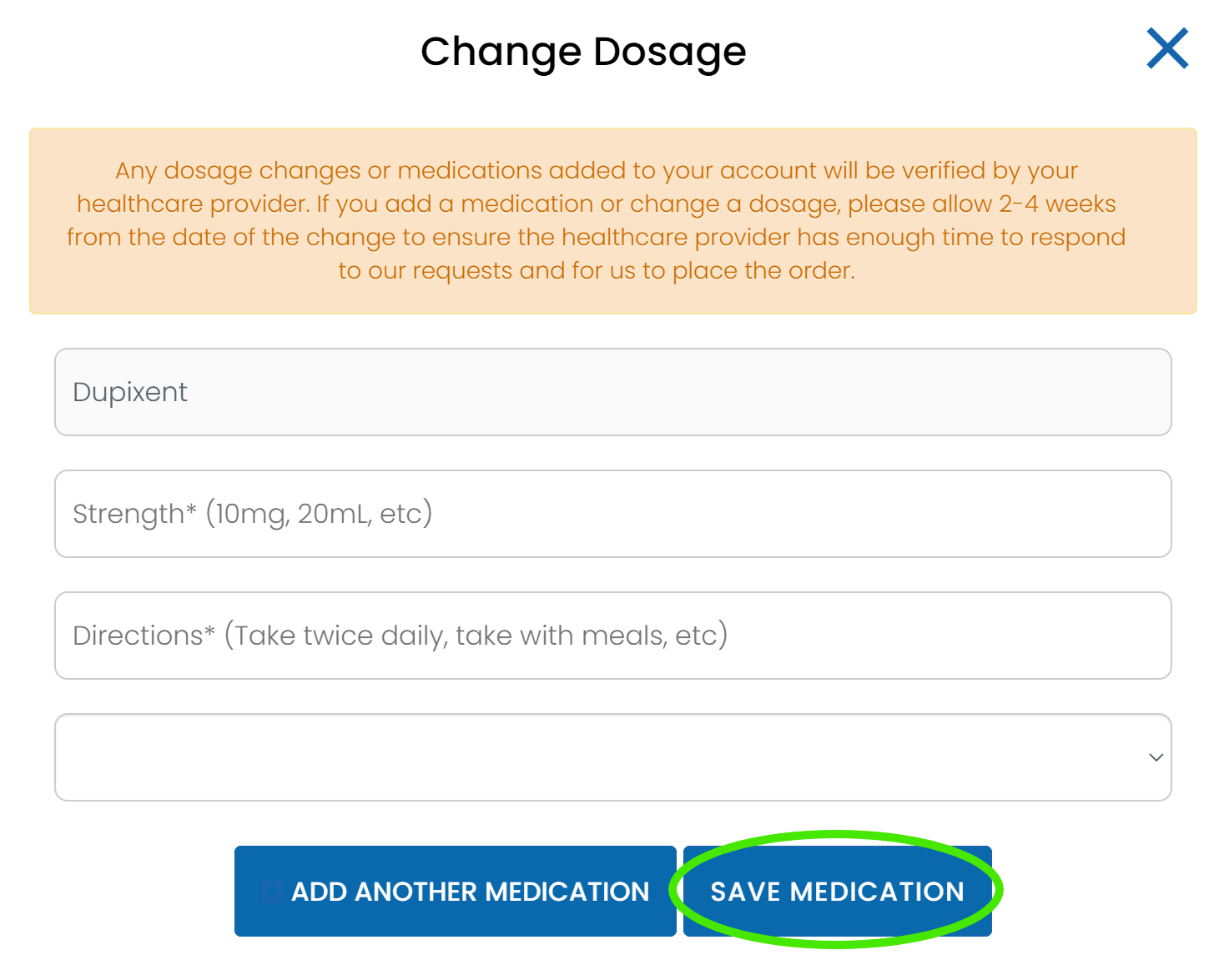
Task: Click the plus icon beside Add Another Medication
Action: pyautogui.click(x=272, y=892)
